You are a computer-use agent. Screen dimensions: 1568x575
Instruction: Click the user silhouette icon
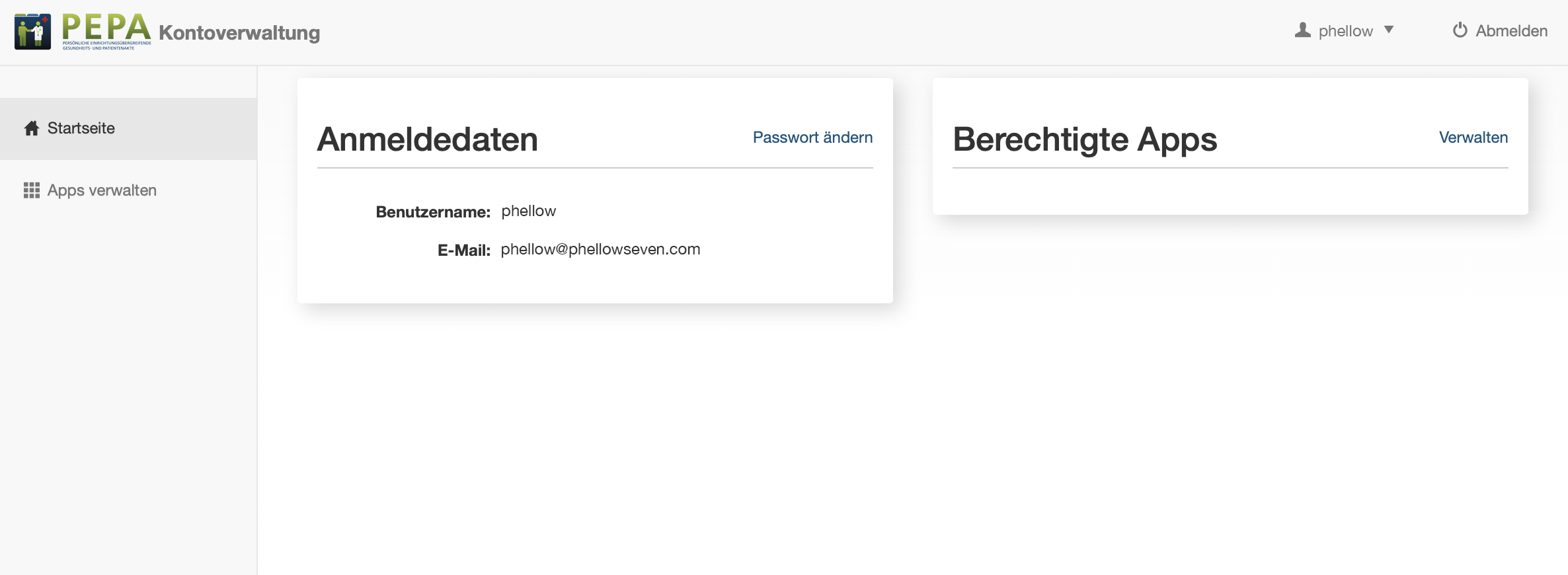click(x=1302, y=30)
